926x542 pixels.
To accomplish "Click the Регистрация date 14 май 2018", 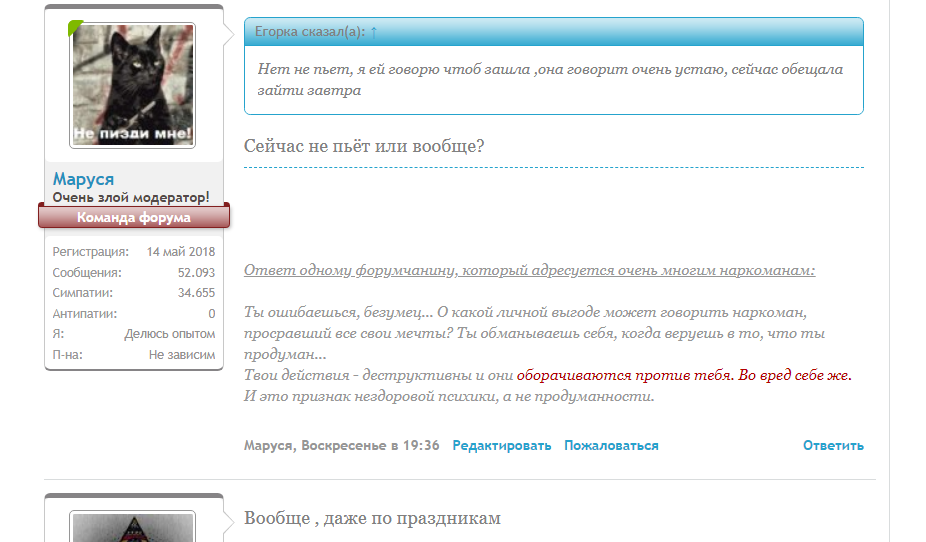I will (181, 252).
